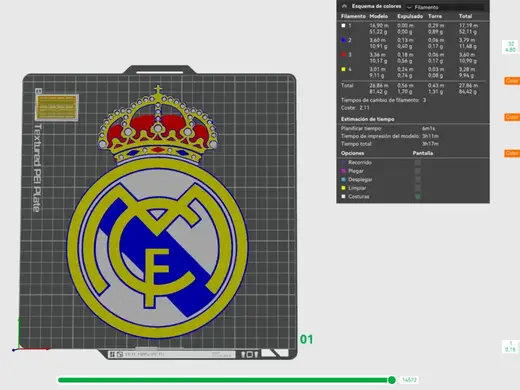
Task: Click the red swatch for filament 3
Action: coord(343,55)
